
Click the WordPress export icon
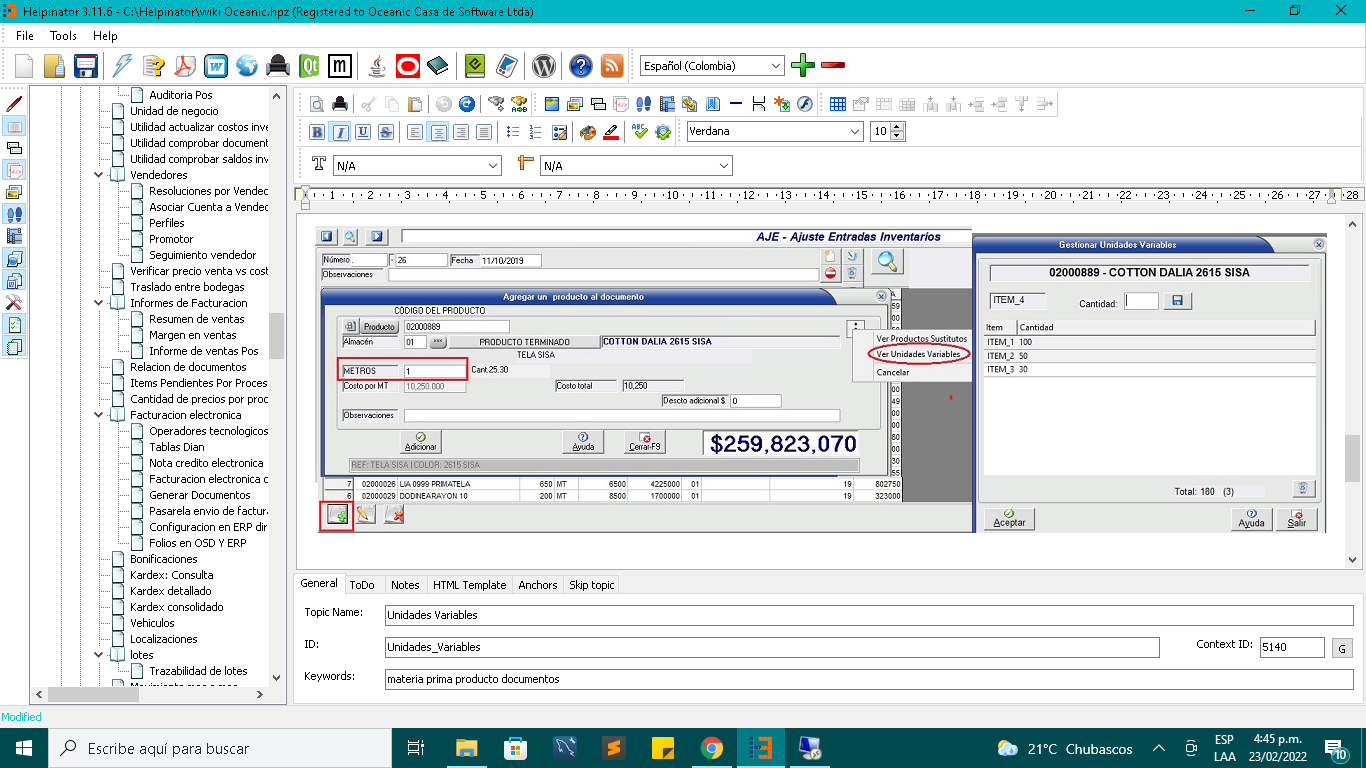[543, 66]
